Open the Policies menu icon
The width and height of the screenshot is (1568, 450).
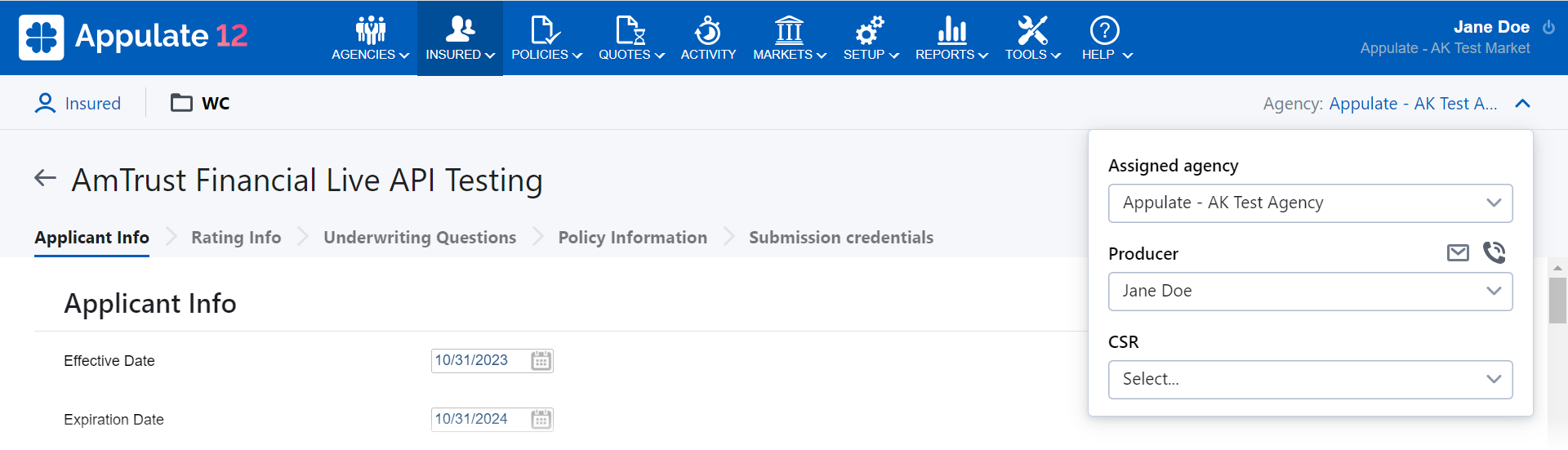(x=545, y=30)
